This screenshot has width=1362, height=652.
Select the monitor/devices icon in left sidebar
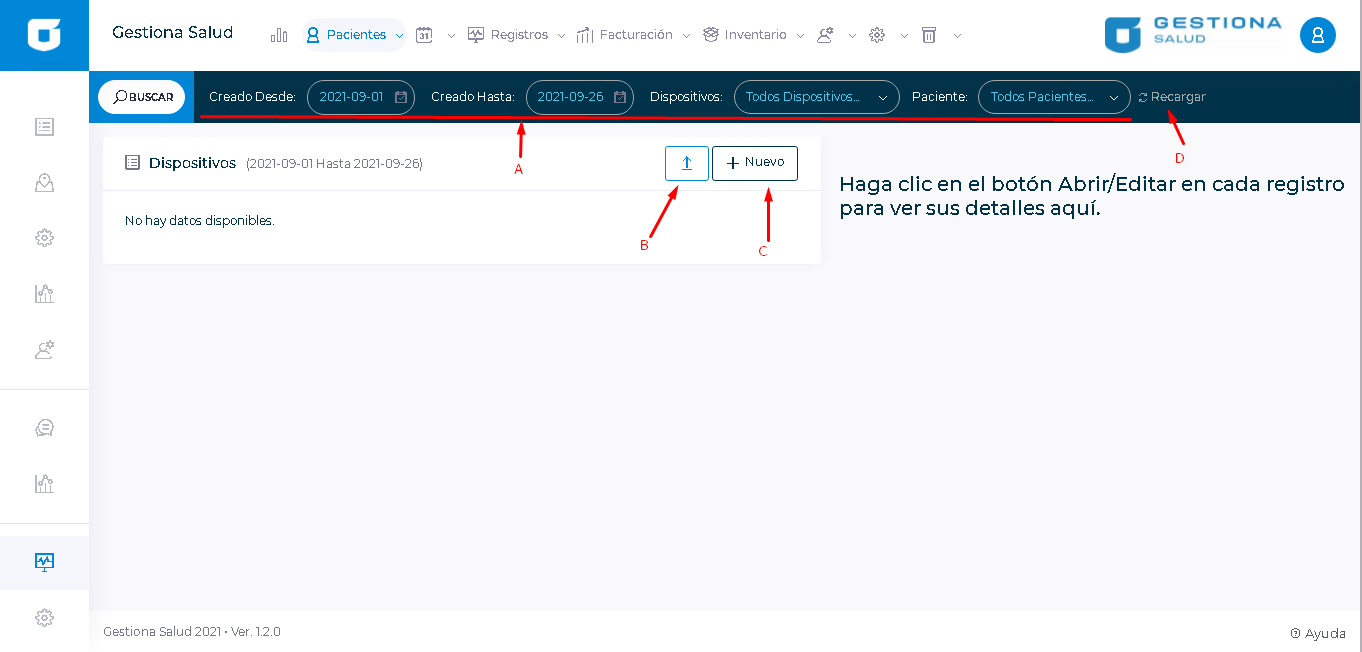pyautogui.click(x=44, y=562)
